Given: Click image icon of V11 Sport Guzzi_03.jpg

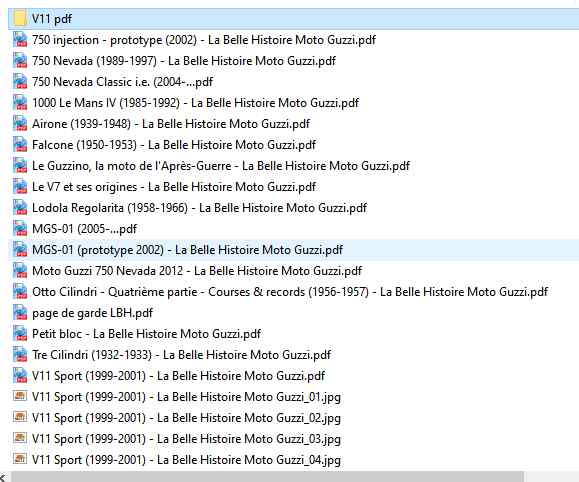Looking at the screenshot, I should coord(20,438).
